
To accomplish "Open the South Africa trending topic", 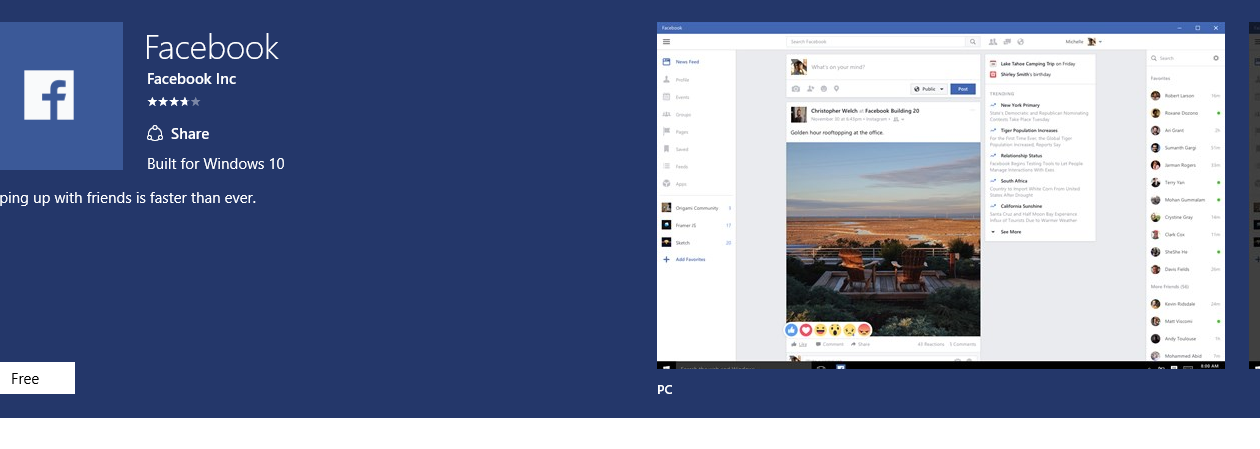I will [1014, 181].
